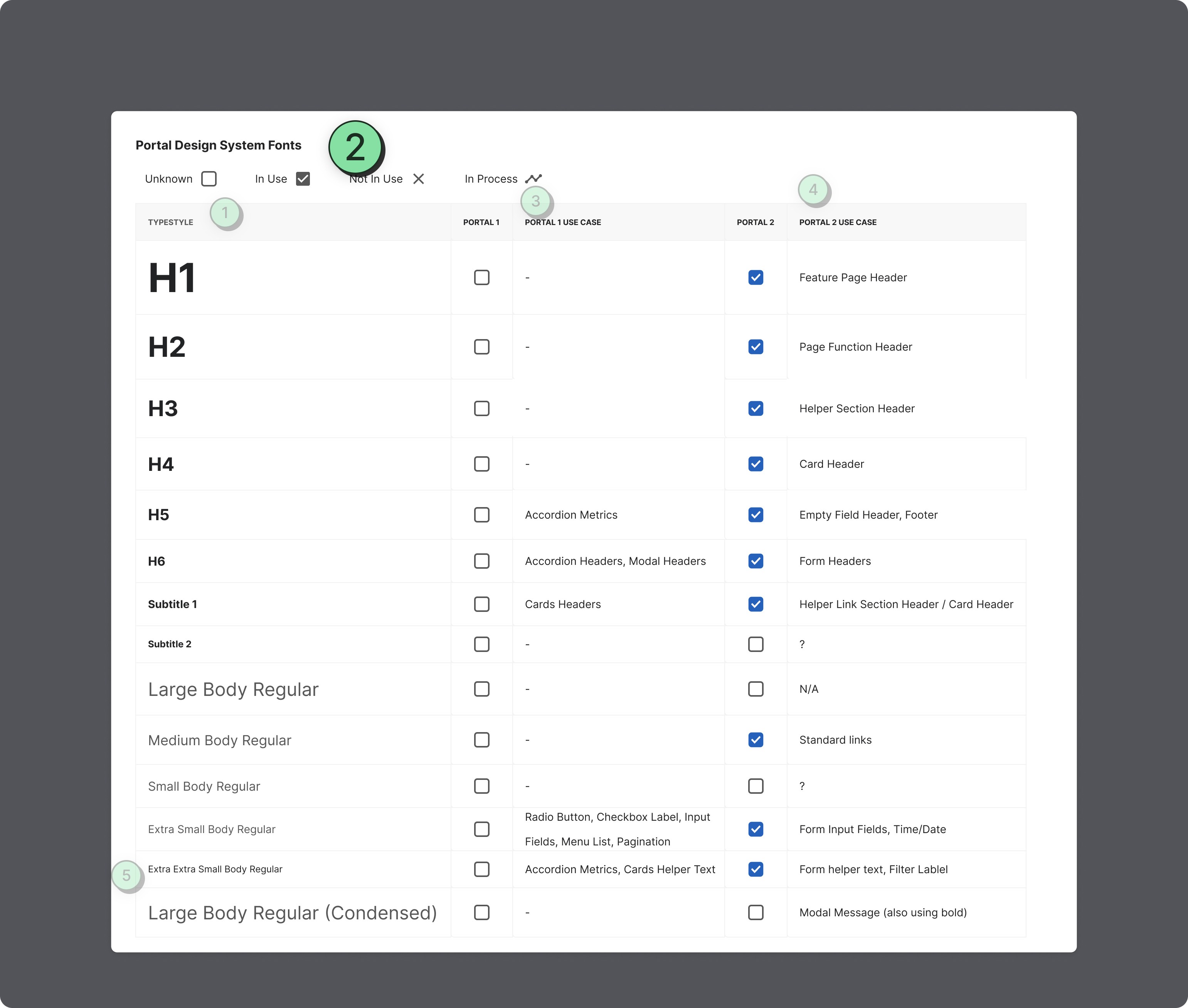
Task: Click annotation marker 1 near Typestyle
Action: tap(225, 213)
